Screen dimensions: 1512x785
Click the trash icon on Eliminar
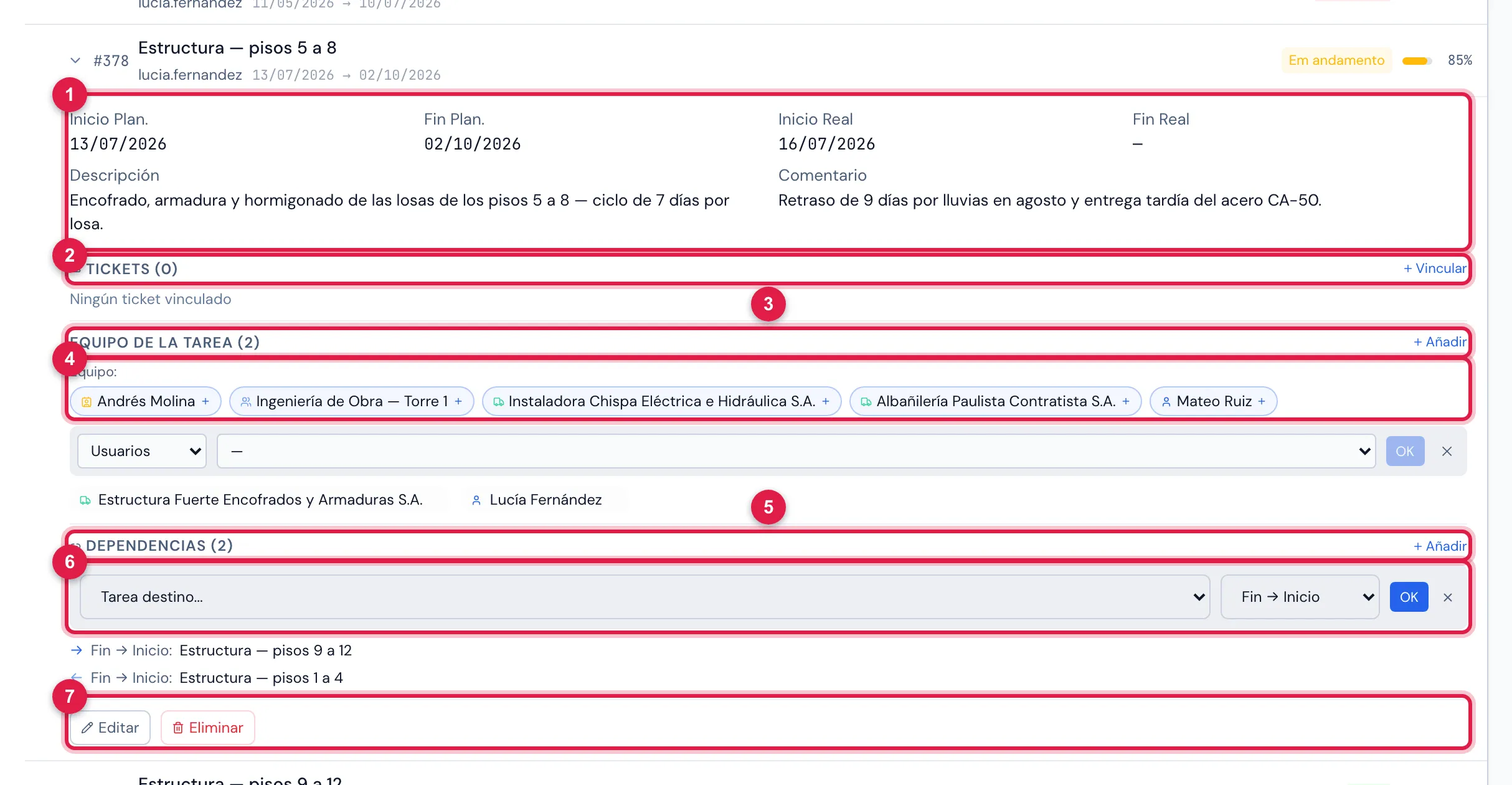click(x=178, y=728)
